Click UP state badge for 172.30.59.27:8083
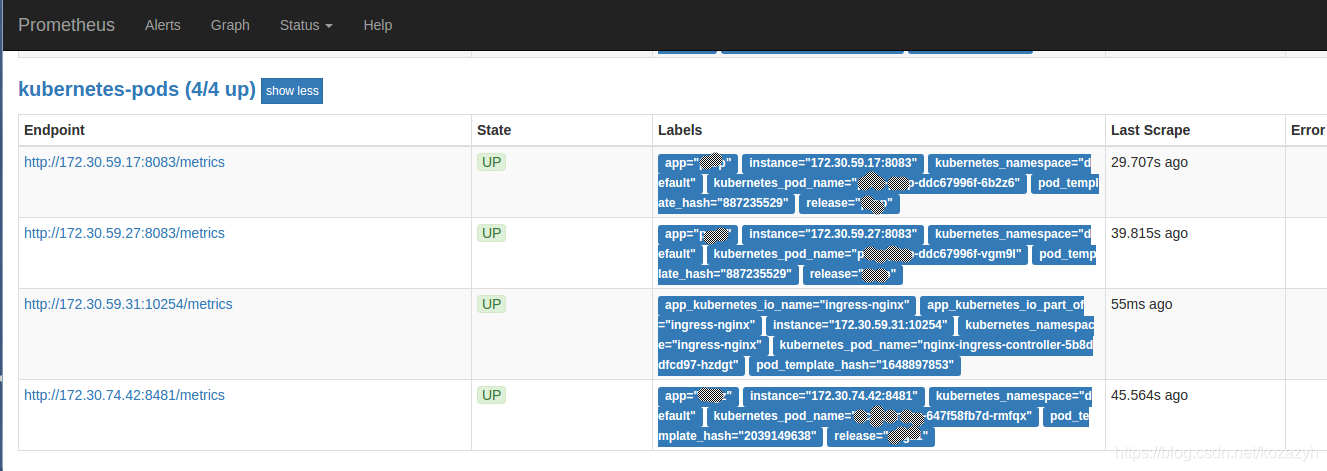Screen dimensions: 1327x471 click(x=491, y=233)
